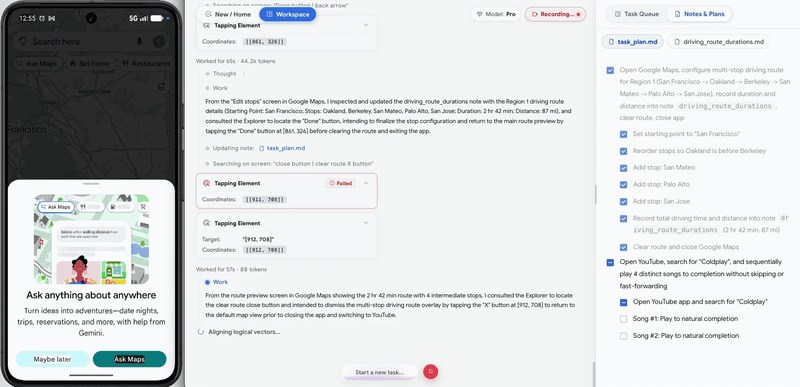Toggle the Add stop: San Jose checkbox

click(623, 201)
